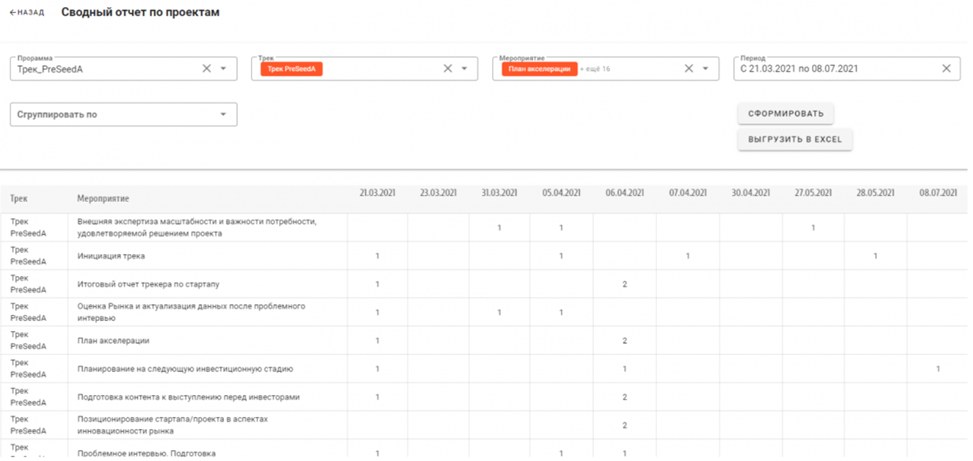
Task: Select the Инициация трека row
Action: point(486,256)
